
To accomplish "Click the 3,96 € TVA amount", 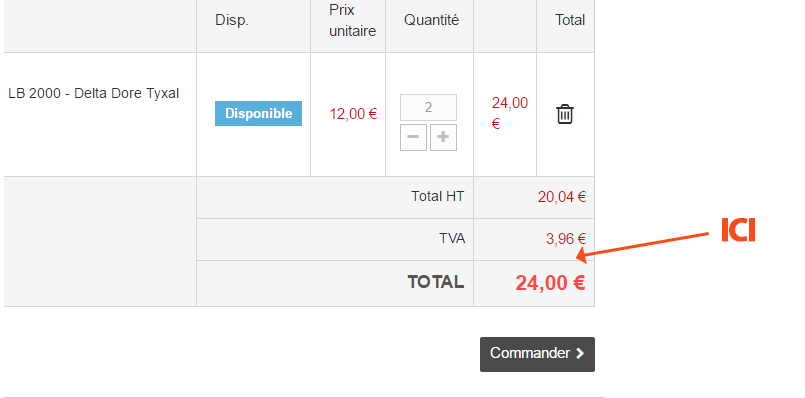I will point(566,239).
